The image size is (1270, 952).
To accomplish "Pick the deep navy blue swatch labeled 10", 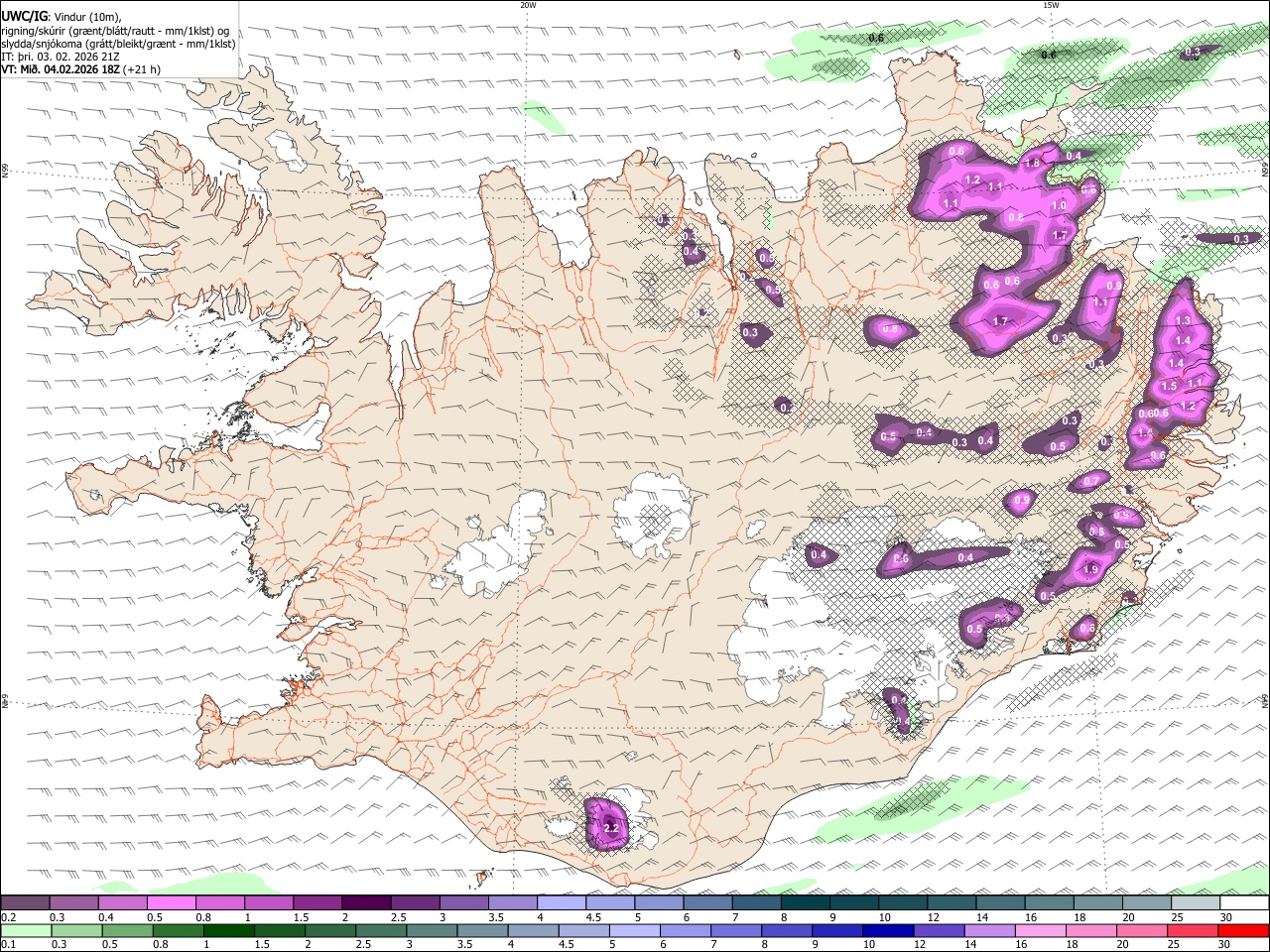I will click(x=888, y=931).
